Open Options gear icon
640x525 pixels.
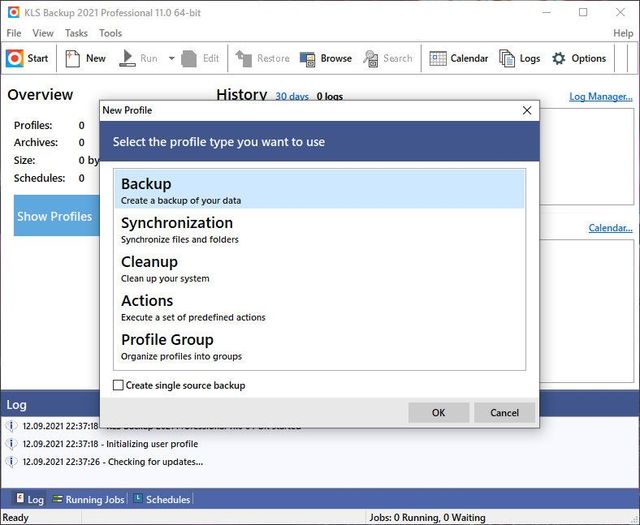tap(558, 58)
